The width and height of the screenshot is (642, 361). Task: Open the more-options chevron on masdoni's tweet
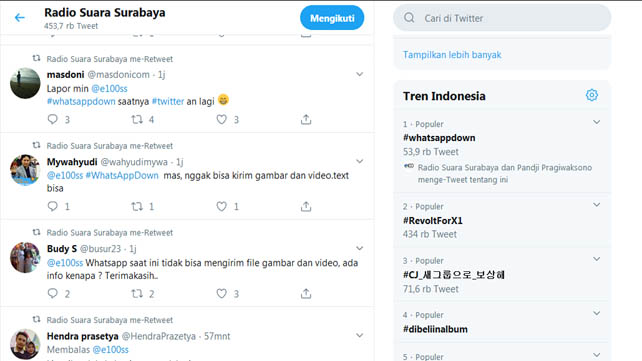pyautogui.click(x=359, y=74)
